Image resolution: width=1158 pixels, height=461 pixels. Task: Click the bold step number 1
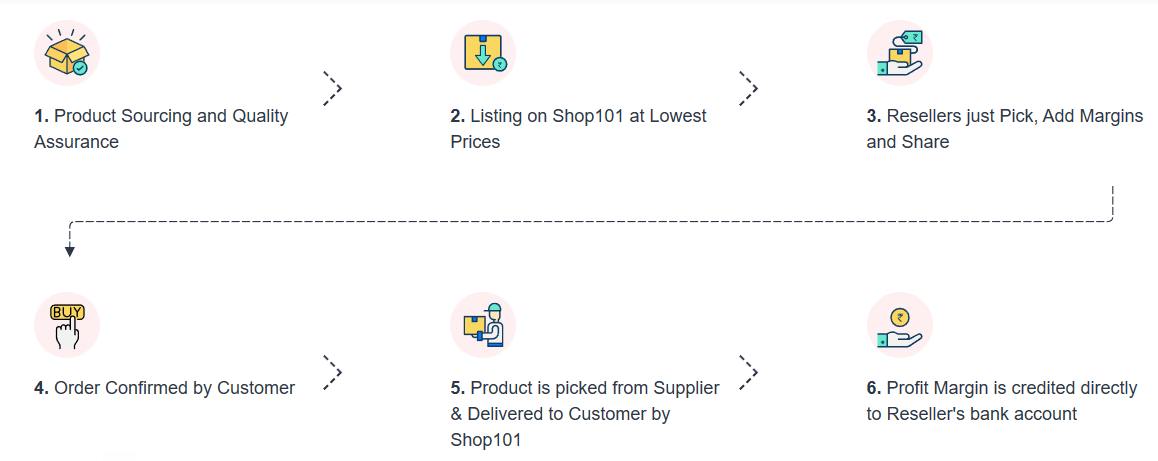(x=41, y=116)
